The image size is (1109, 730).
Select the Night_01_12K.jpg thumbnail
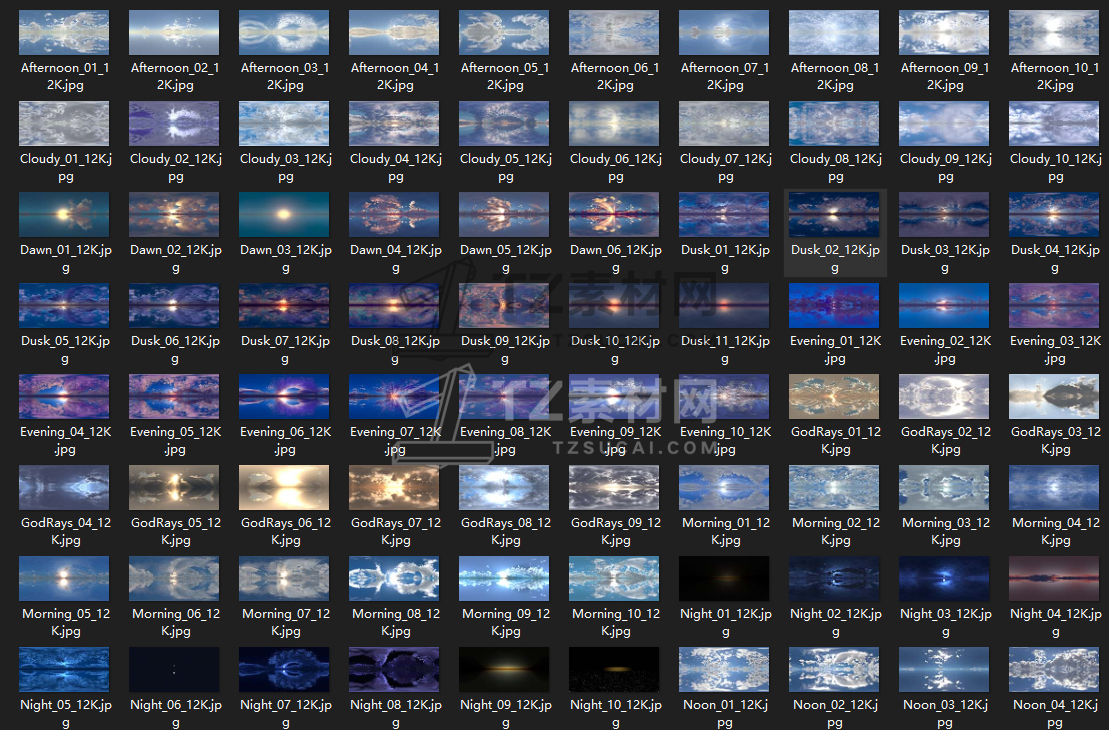click(x=724, y=579)
